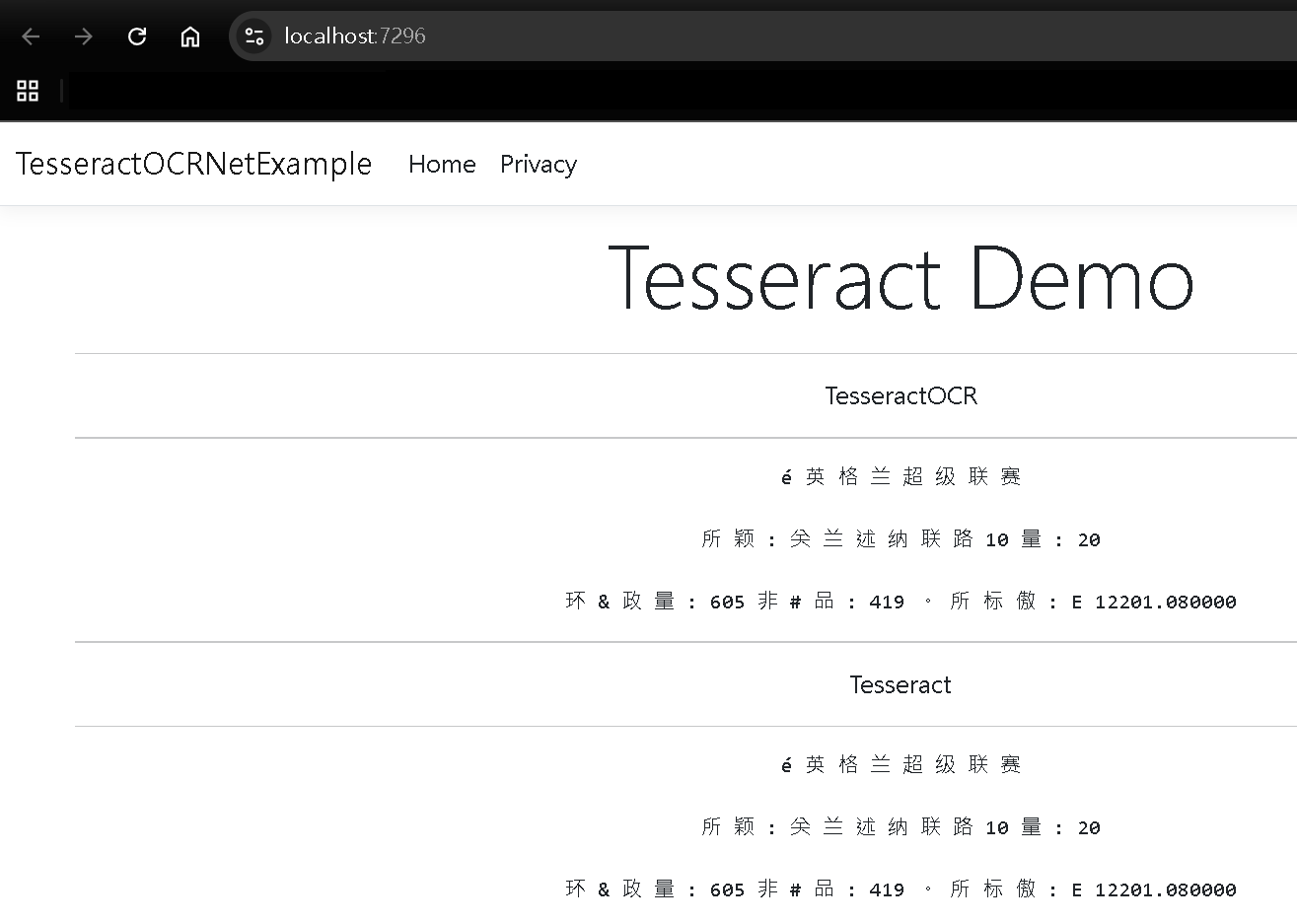Click the browser home icon
1297x924 pixels.
point(190,36)
